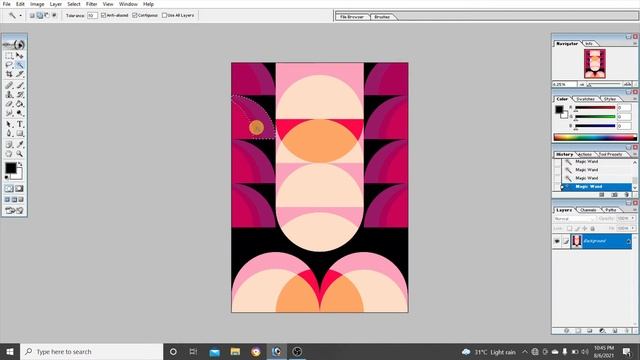Viewport: 640px width, 360px height.
Task: Select the Move tool
Action: [20, 56]
